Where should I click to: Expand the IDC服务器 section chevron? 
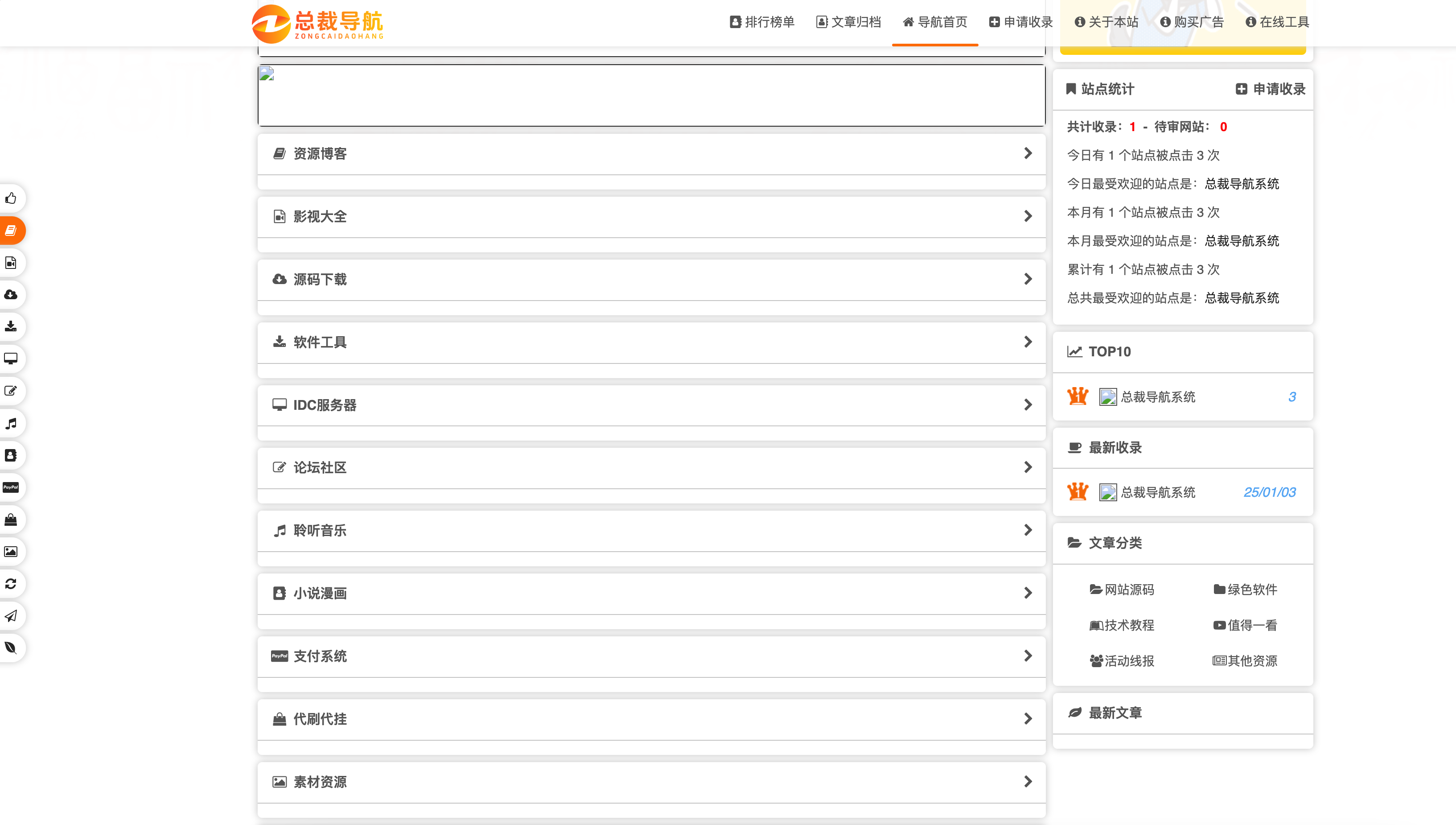click(x=1028, y=404)
